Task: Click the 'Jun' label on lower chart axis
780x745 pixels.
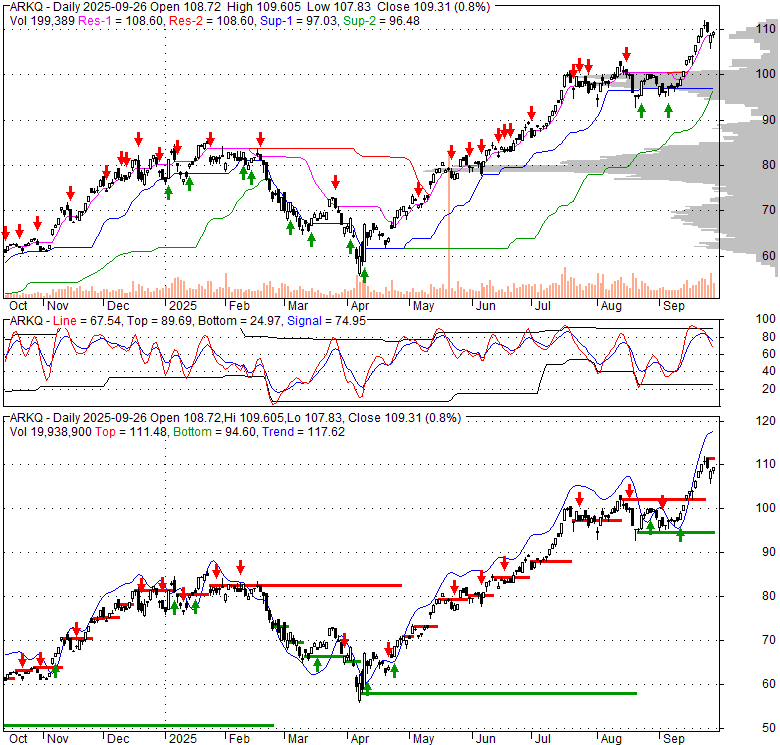Action: (x=486, y=739)
